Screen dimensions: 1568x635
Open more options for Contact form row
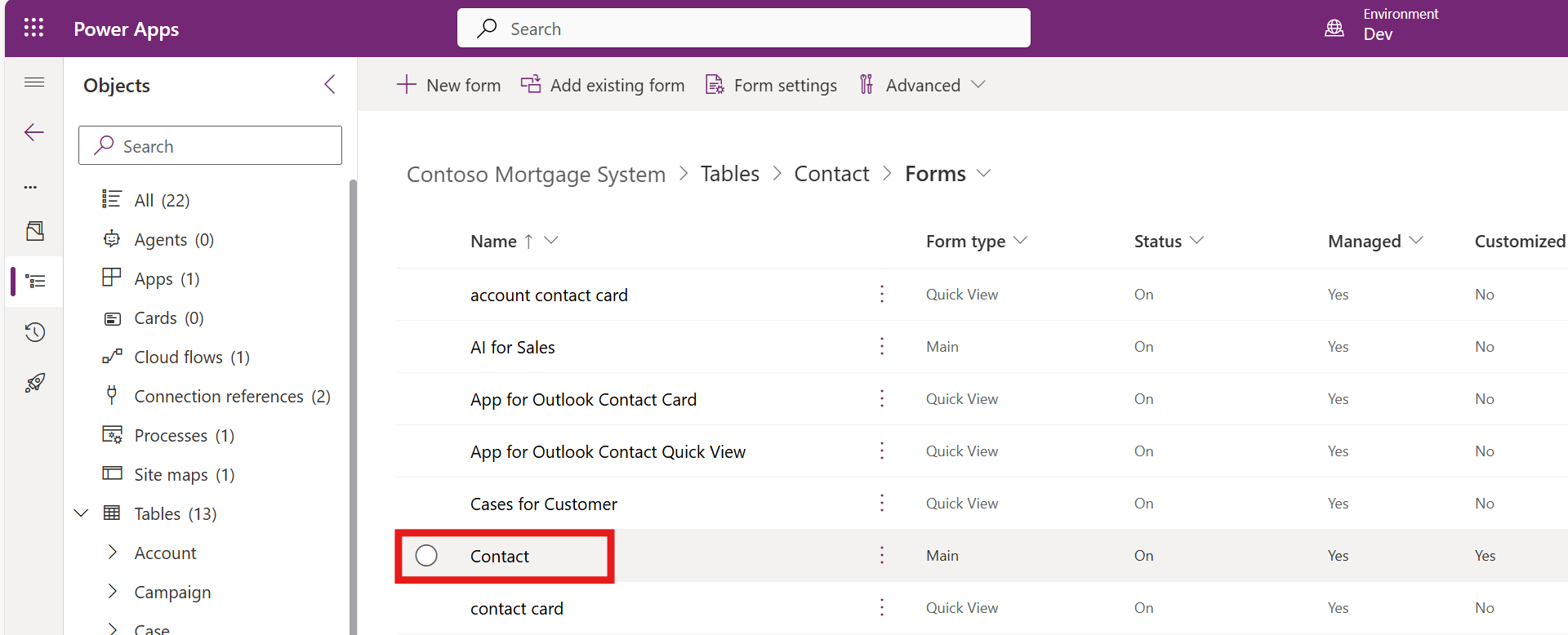click(882, 556)
